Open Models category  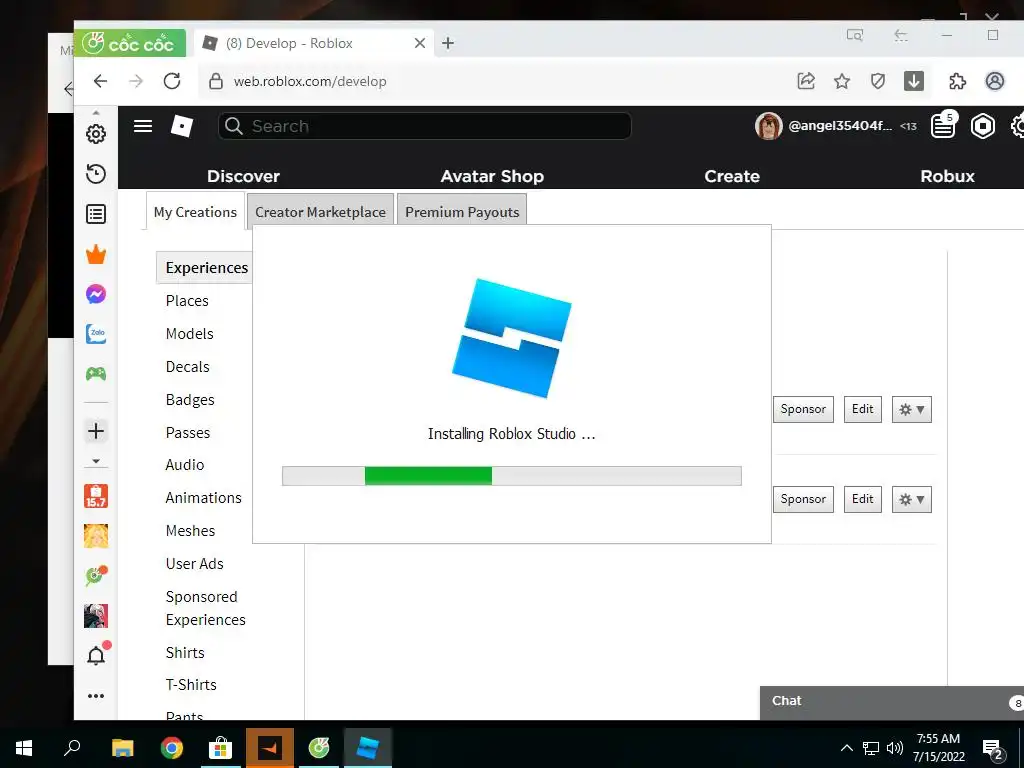tap(189, 334)
